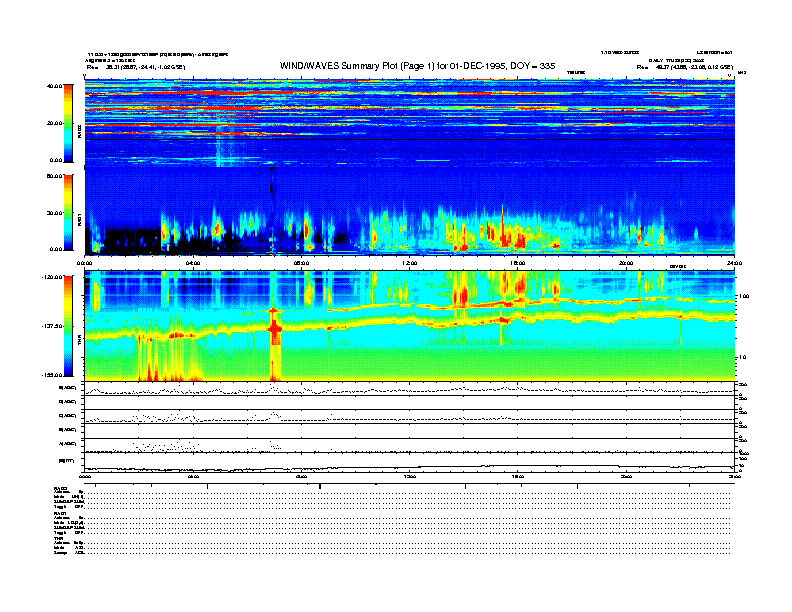
Task: Click the RAD2 panel color scale bar
Action: 68,123
